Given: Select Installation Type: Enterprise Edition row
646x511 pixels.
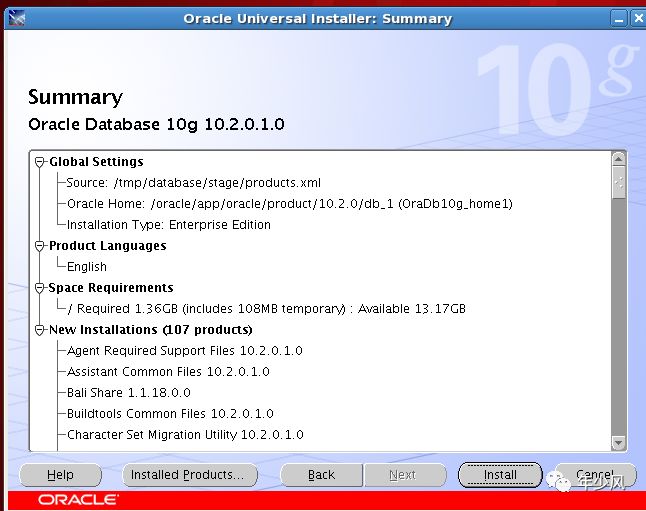Looking at the screenshot, I should coord(169,225).
